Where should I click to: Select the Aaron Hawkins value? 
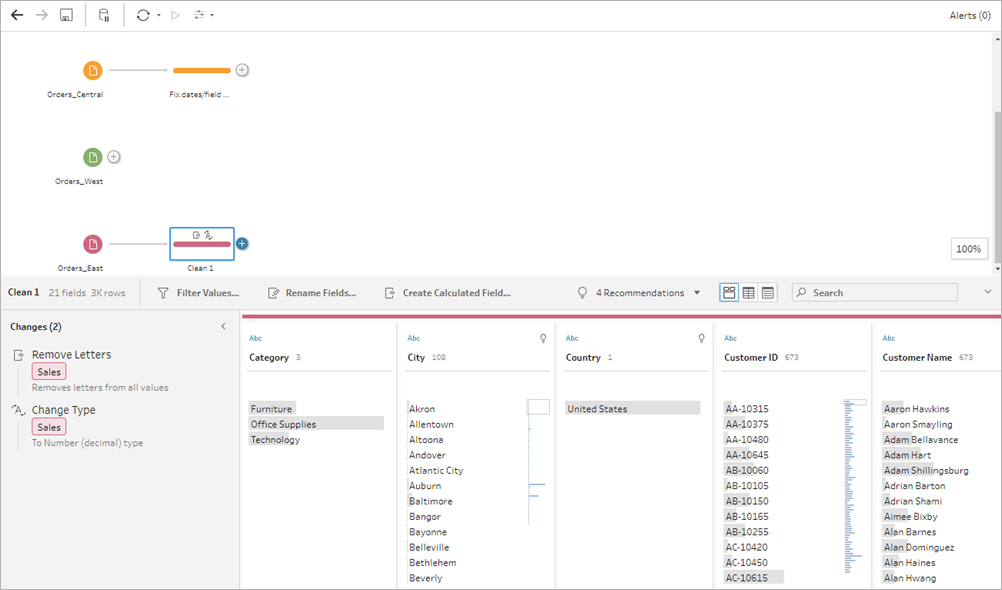916,409
